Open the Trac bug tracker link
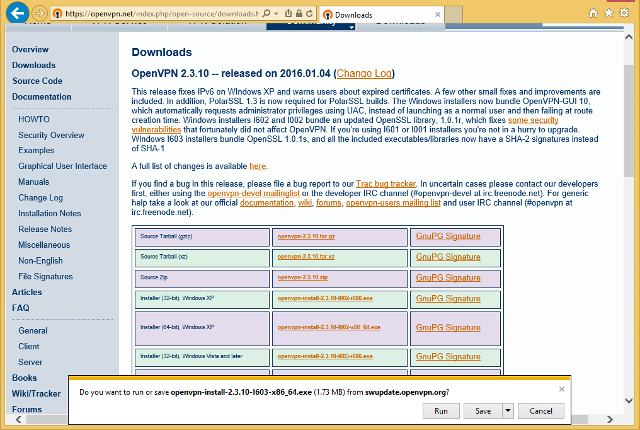The width and height of the screenshot is (640, 430). pyautogui.click(x=386, y=184)
